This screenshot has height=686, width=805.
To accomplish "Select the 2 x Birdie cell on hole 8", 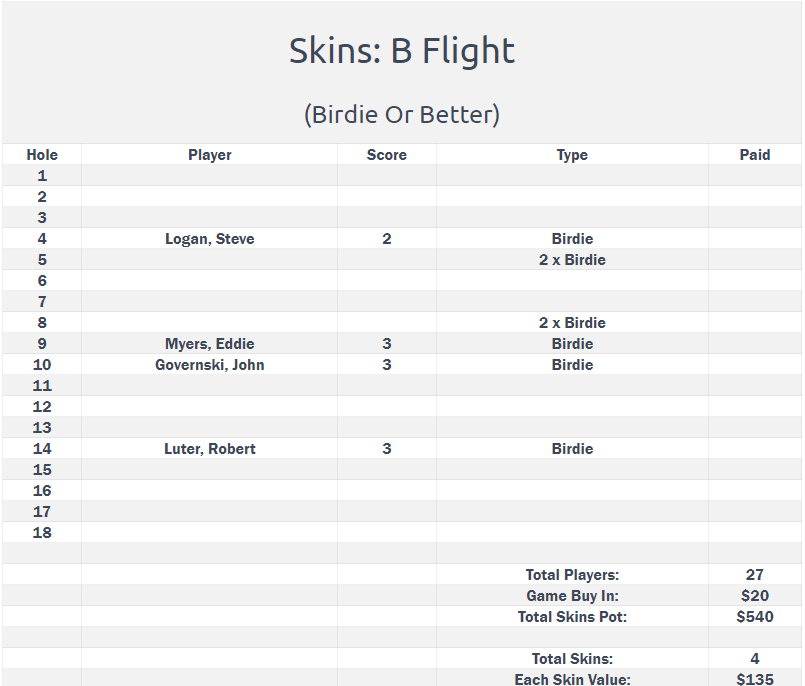I will (x=572, y=322).
